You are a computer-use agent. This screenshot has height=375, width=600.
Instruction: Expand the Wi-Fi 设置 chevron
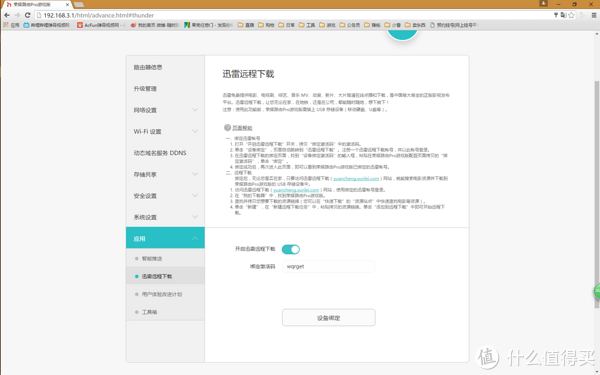pos(195,131)
